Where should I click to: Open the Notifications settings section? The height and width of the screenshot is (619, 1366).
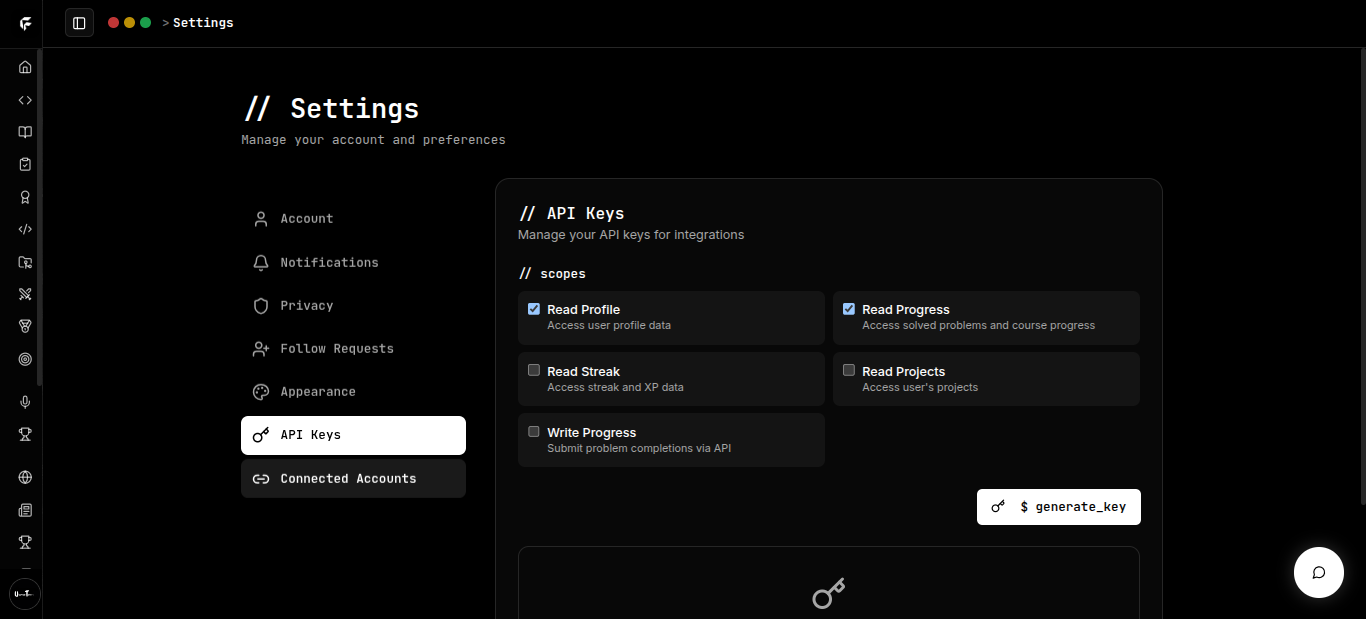[x=353, y=262]
